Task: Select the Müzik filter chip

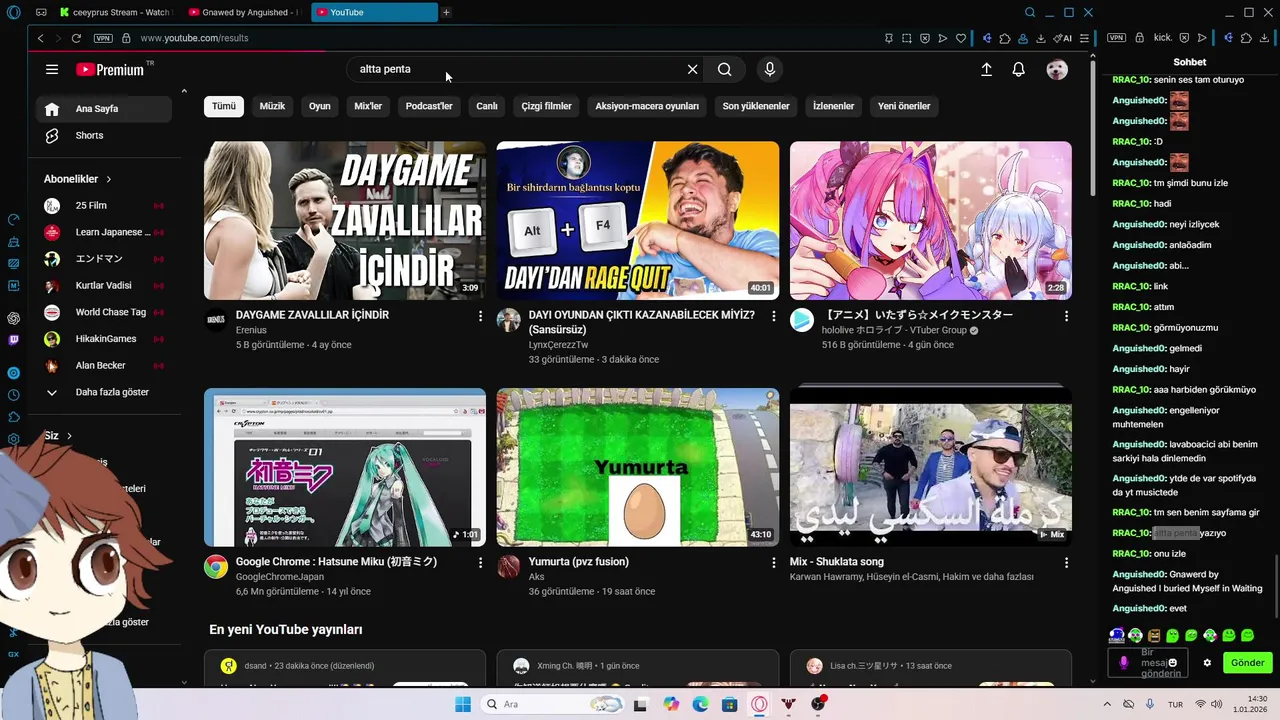Action: pos(272,106)
